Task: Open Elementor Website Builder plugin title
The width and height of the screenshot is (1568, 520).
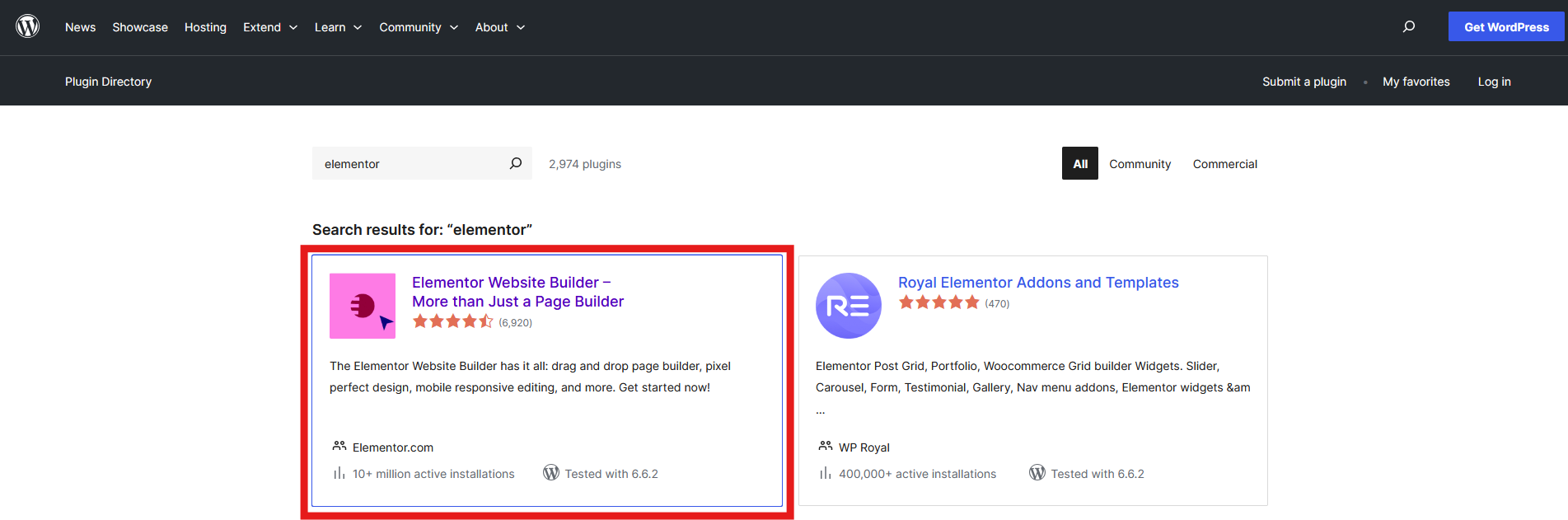Action: (517, 292)
